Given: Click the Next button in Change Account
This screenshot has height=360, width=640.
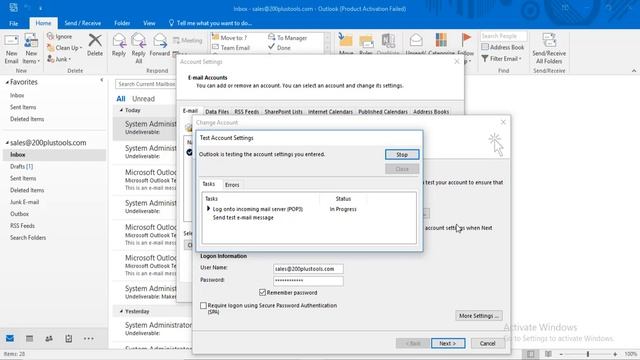Looking at the screenshot, I should coord(448,343).
